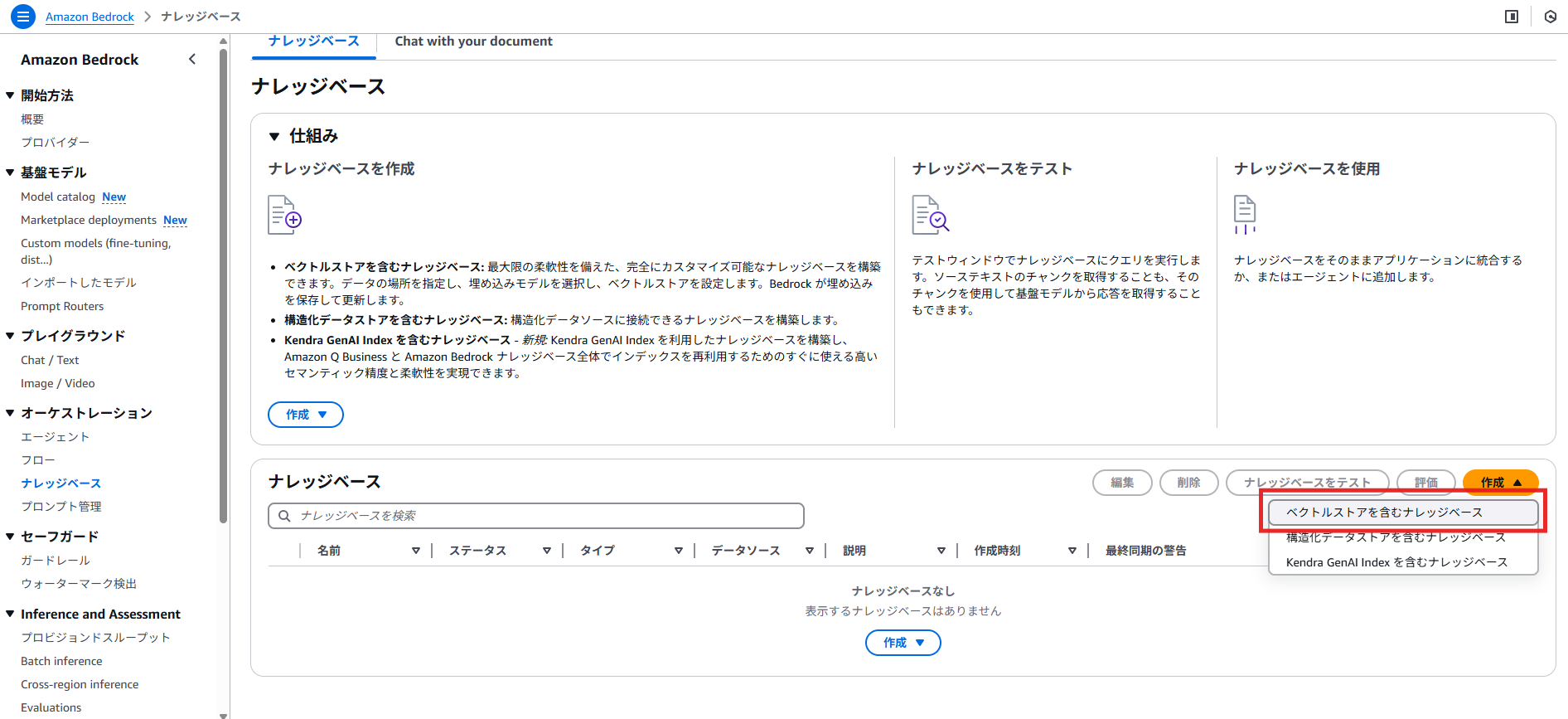Open the Amazon Bedrock breadcrumb link
Screen dimensions: 1568x719
pyautogui.click(x=90, y=17)
